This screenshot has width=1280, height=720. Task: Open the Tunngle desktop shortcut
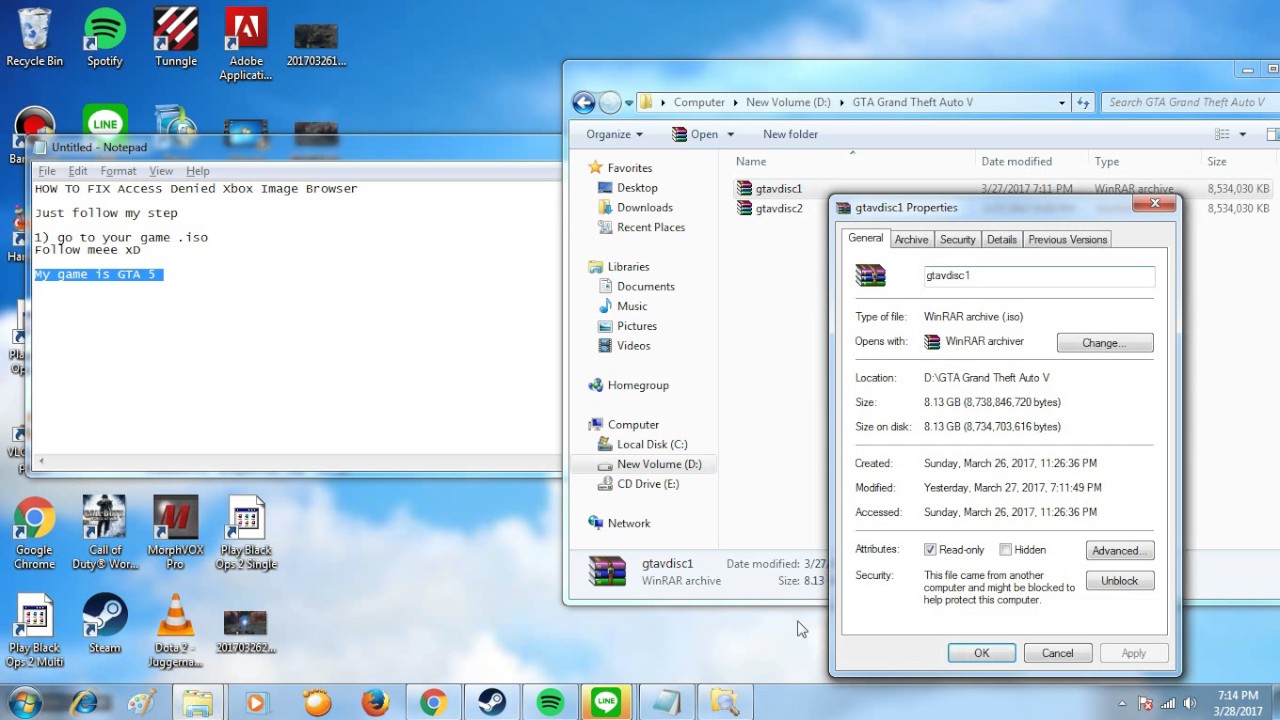pos(176,38)
